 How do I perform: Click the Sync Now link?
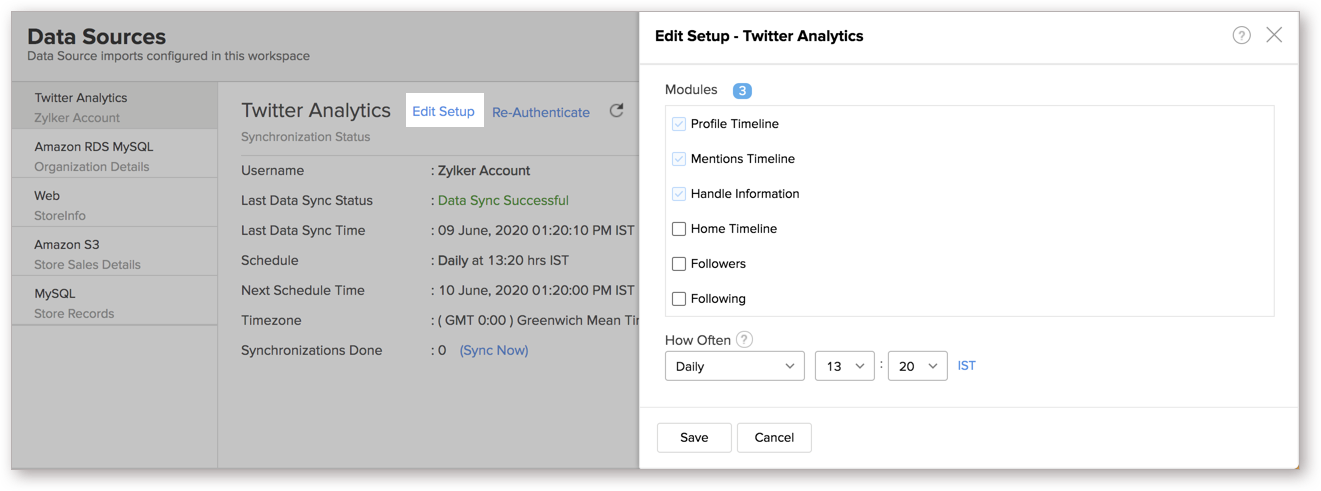tap(494, 350)
